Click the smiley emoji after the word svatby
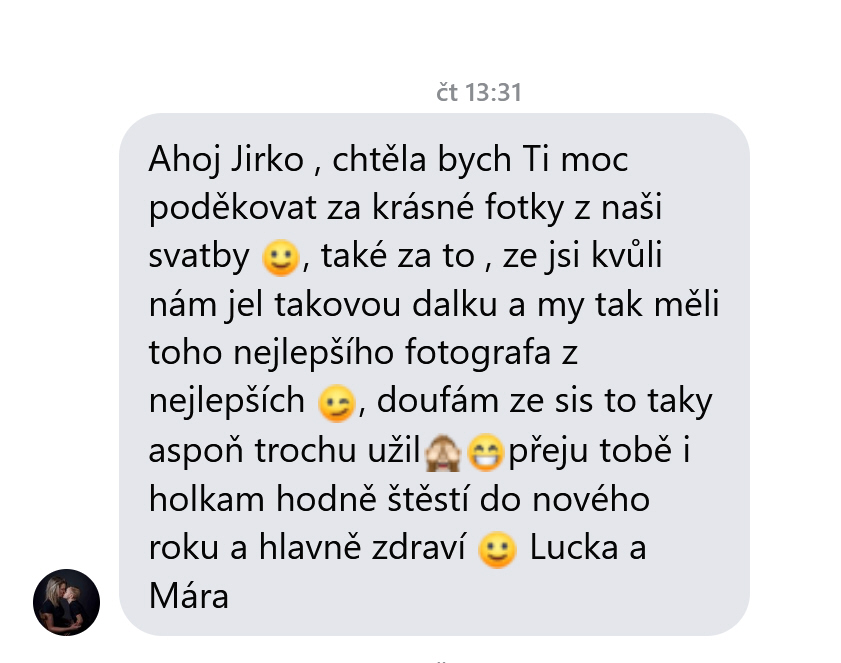Viewport: 841px width, 663px height. tap(280, 257)
